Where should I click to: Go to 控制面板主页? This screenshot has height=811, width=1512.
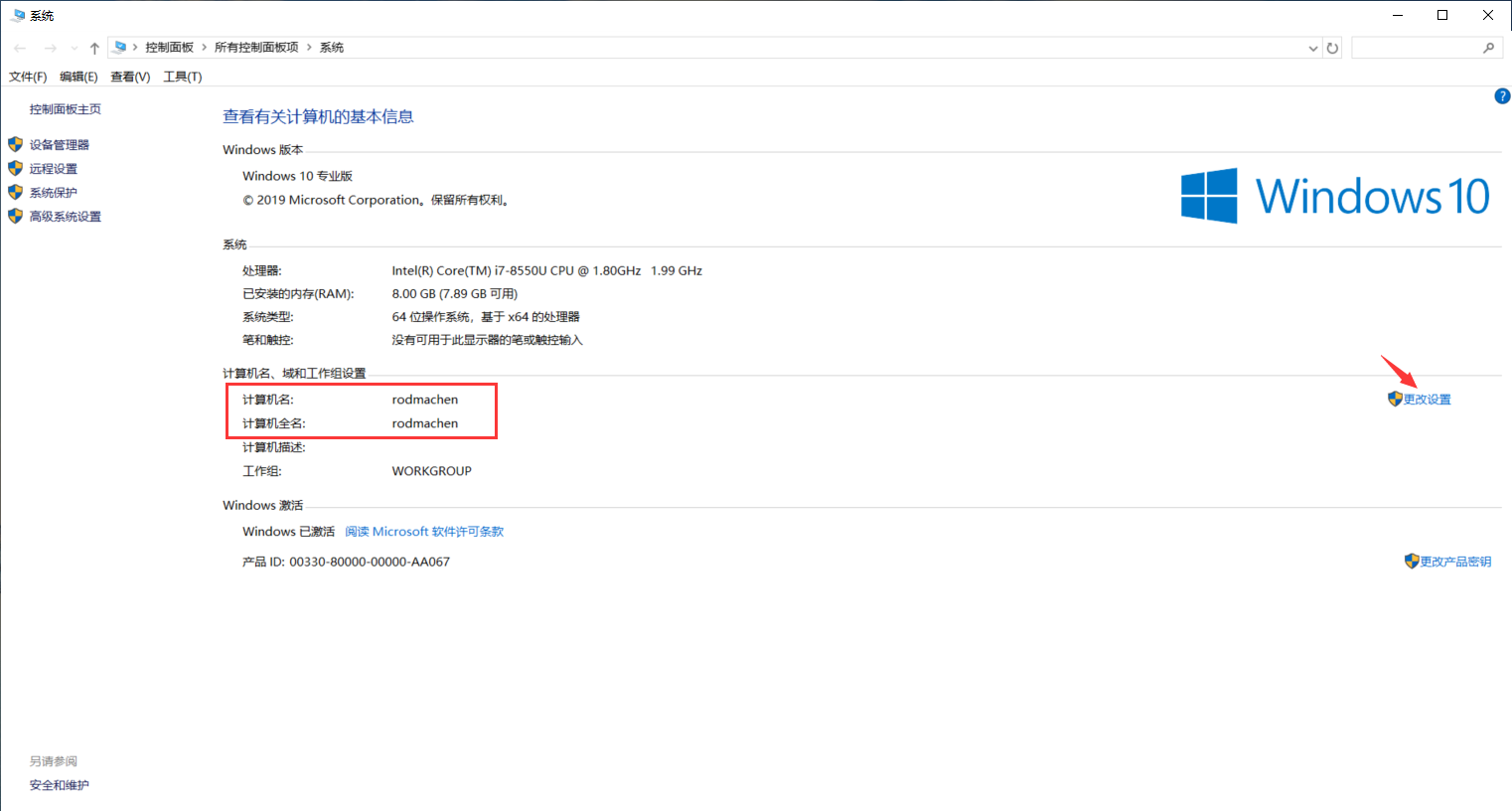coord(66,109)
